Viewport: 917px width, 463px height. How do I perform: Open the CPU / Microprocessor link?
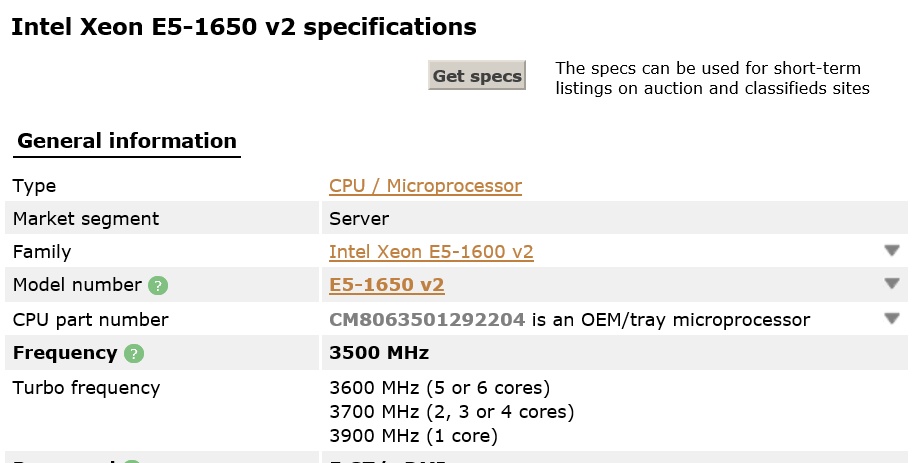[425, 186]
